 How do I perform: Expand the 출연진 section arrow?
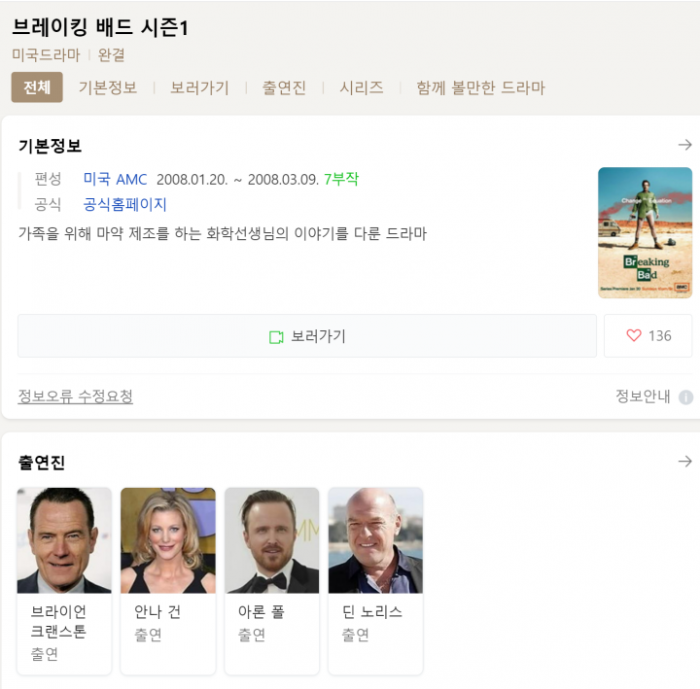685,461
